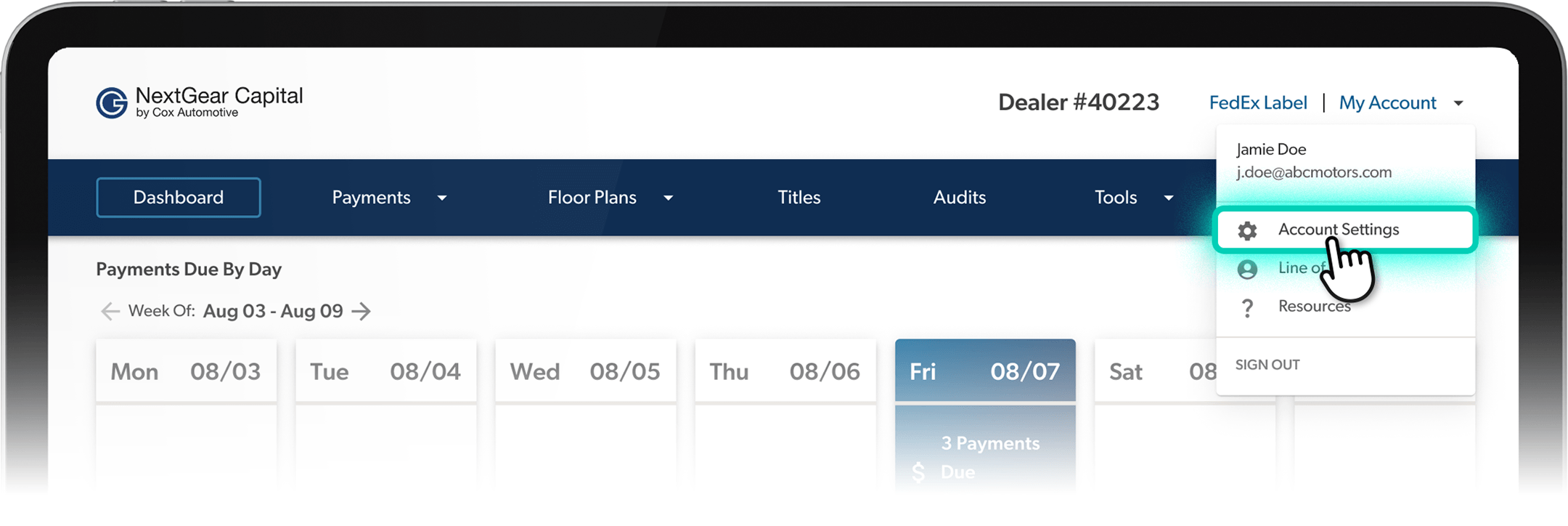Open the Tools menu label

(1116, 197)
